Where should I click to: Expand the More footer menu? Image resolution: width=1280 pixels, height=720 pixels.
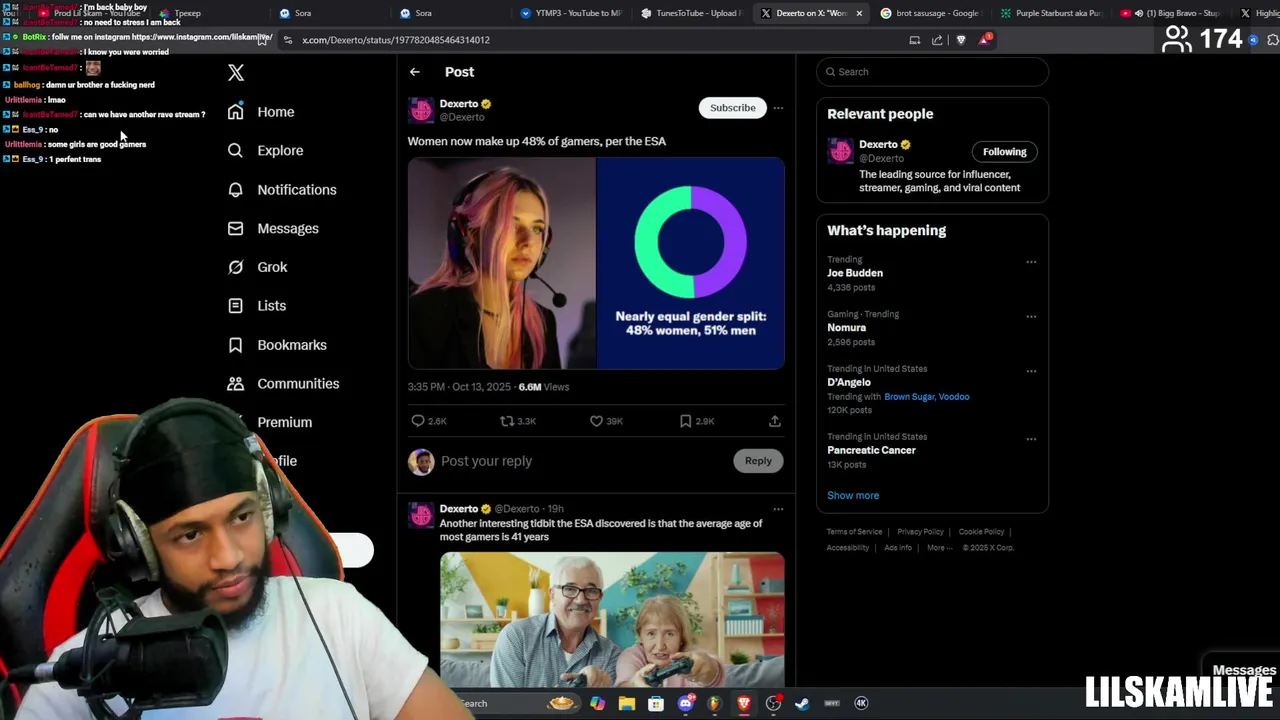click(x=939, y=548)
